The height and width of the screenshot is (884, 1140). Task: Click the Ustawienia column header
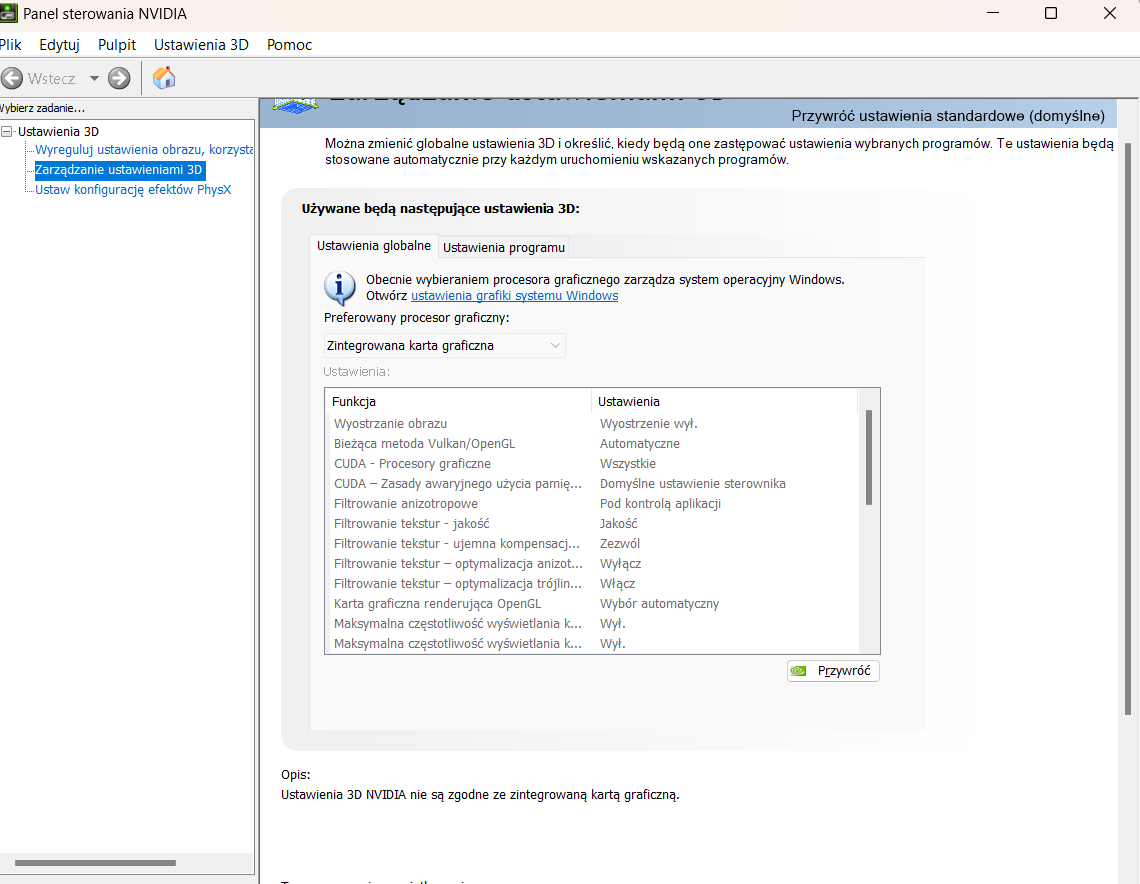click(725, 401)
